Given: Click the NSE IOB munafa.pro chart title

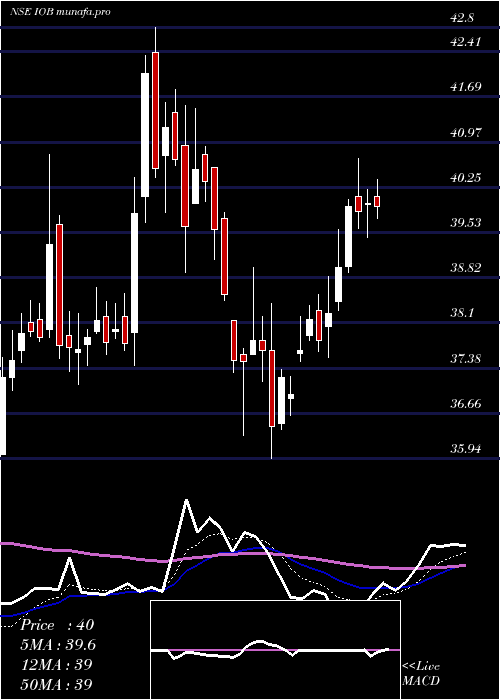Looking at the screenshot, I should click(60, 12).
